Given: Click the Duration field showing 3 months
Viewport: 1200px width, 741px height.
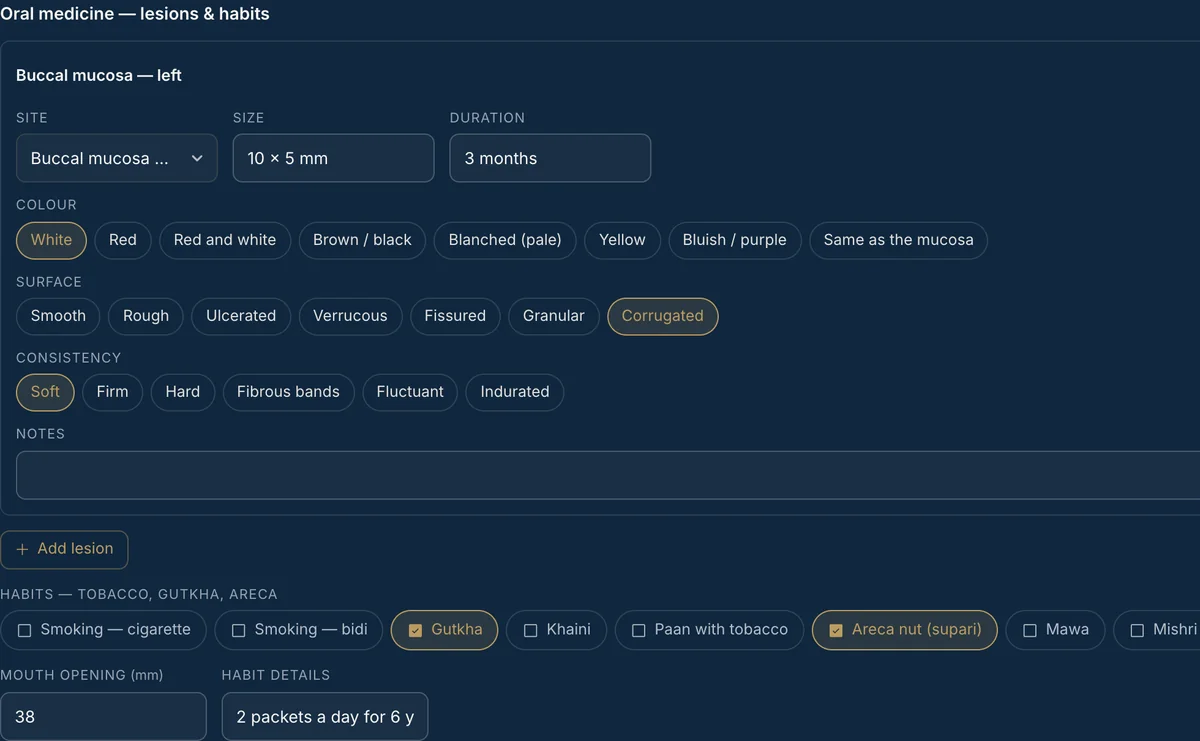Looking at the screenshot, I should (550, 158).
